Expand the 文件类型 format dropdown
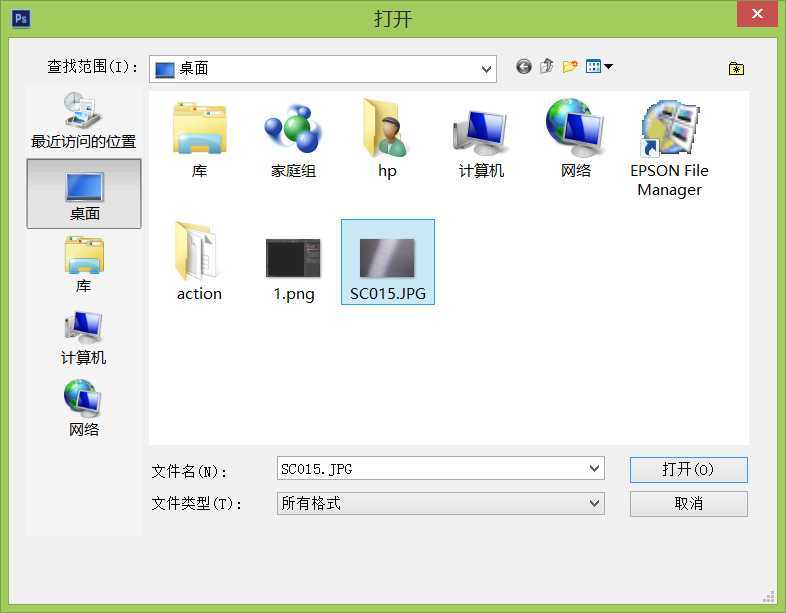The image size is (786, 613). tap(595, 504)
